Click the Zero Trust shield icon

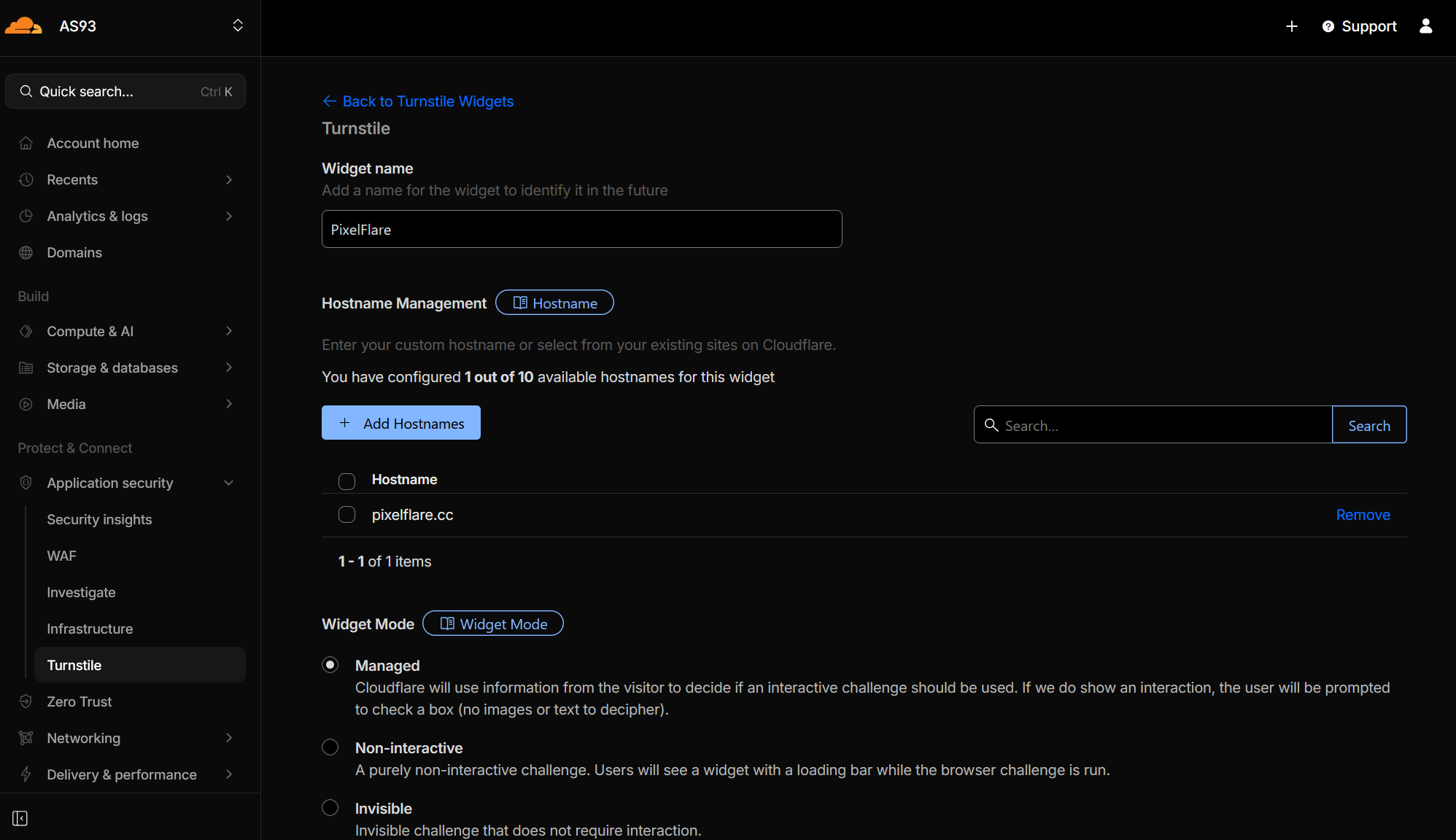(26, 701)
